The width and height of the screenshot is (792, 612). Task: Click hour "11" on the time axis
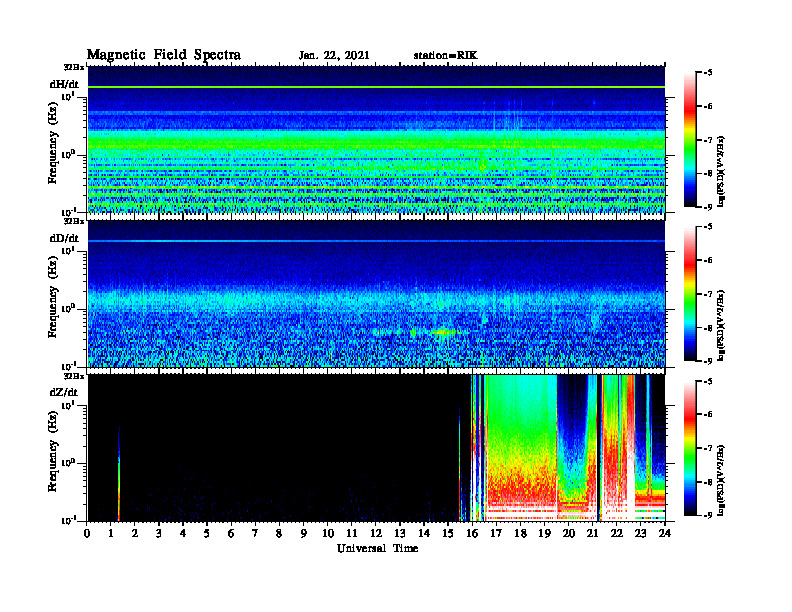pos(352,533)
